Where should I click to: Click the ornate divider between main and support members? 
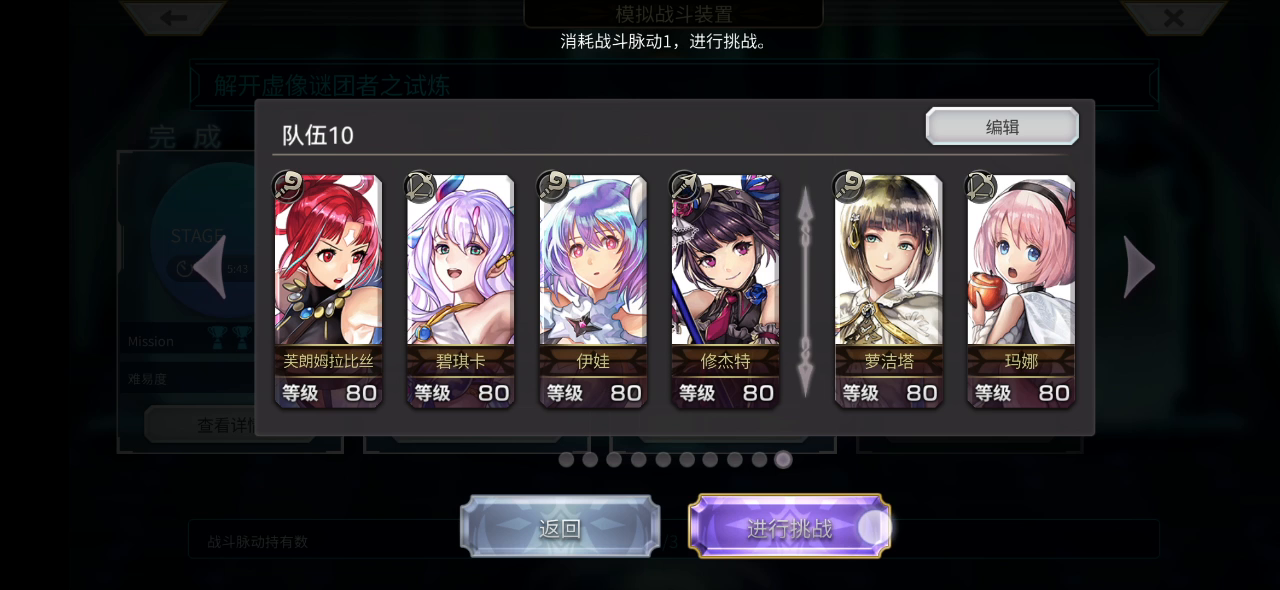(805, 291)
